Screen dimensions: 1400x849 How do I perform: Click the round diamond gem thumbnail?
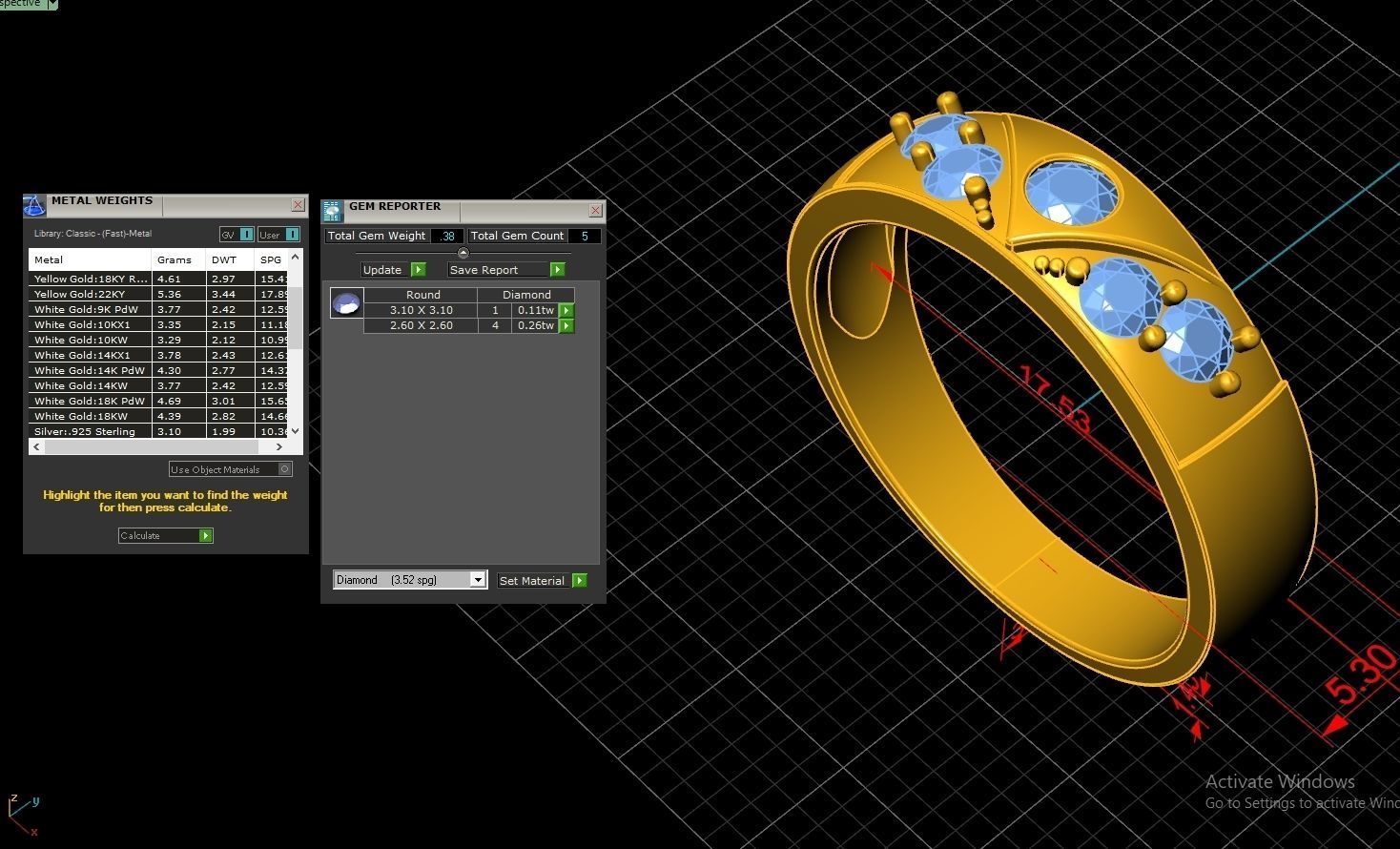(346, 303)
